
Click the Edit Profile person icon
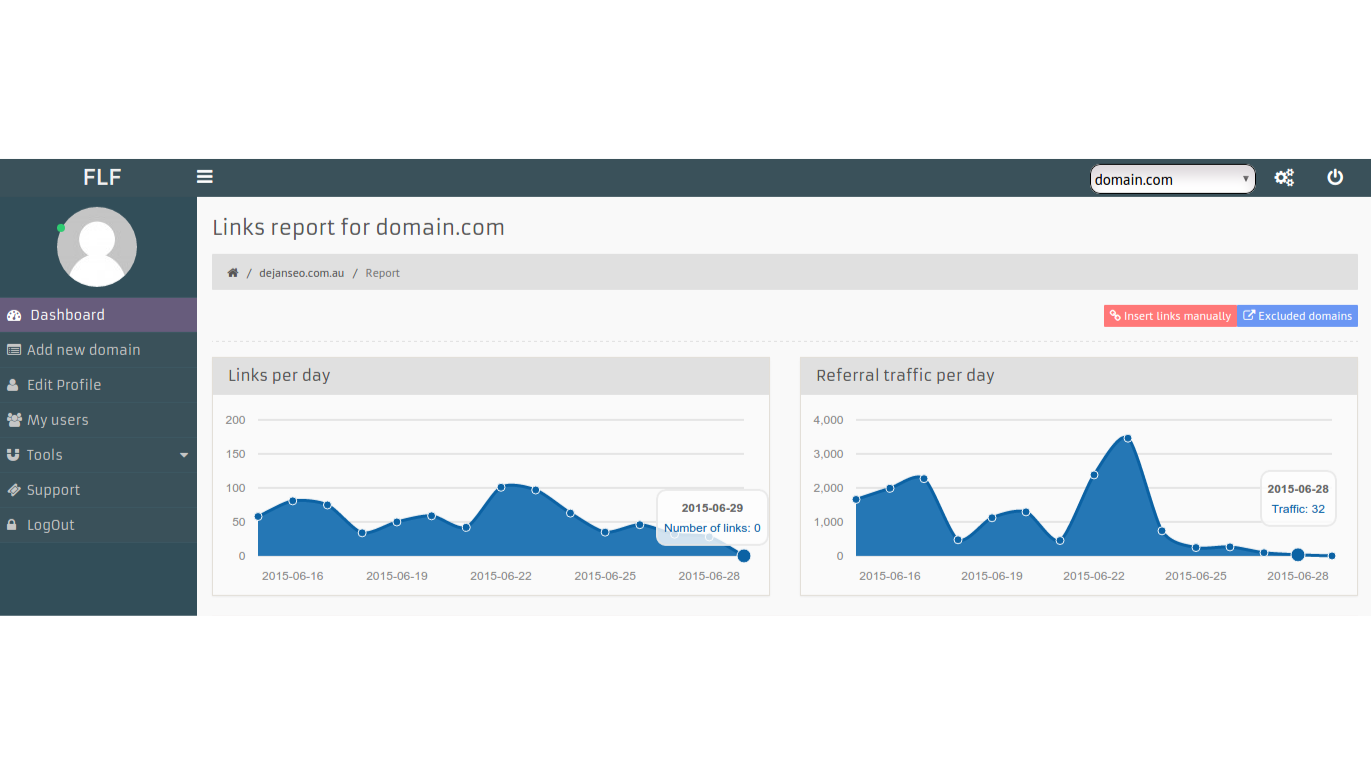(12, 384)
